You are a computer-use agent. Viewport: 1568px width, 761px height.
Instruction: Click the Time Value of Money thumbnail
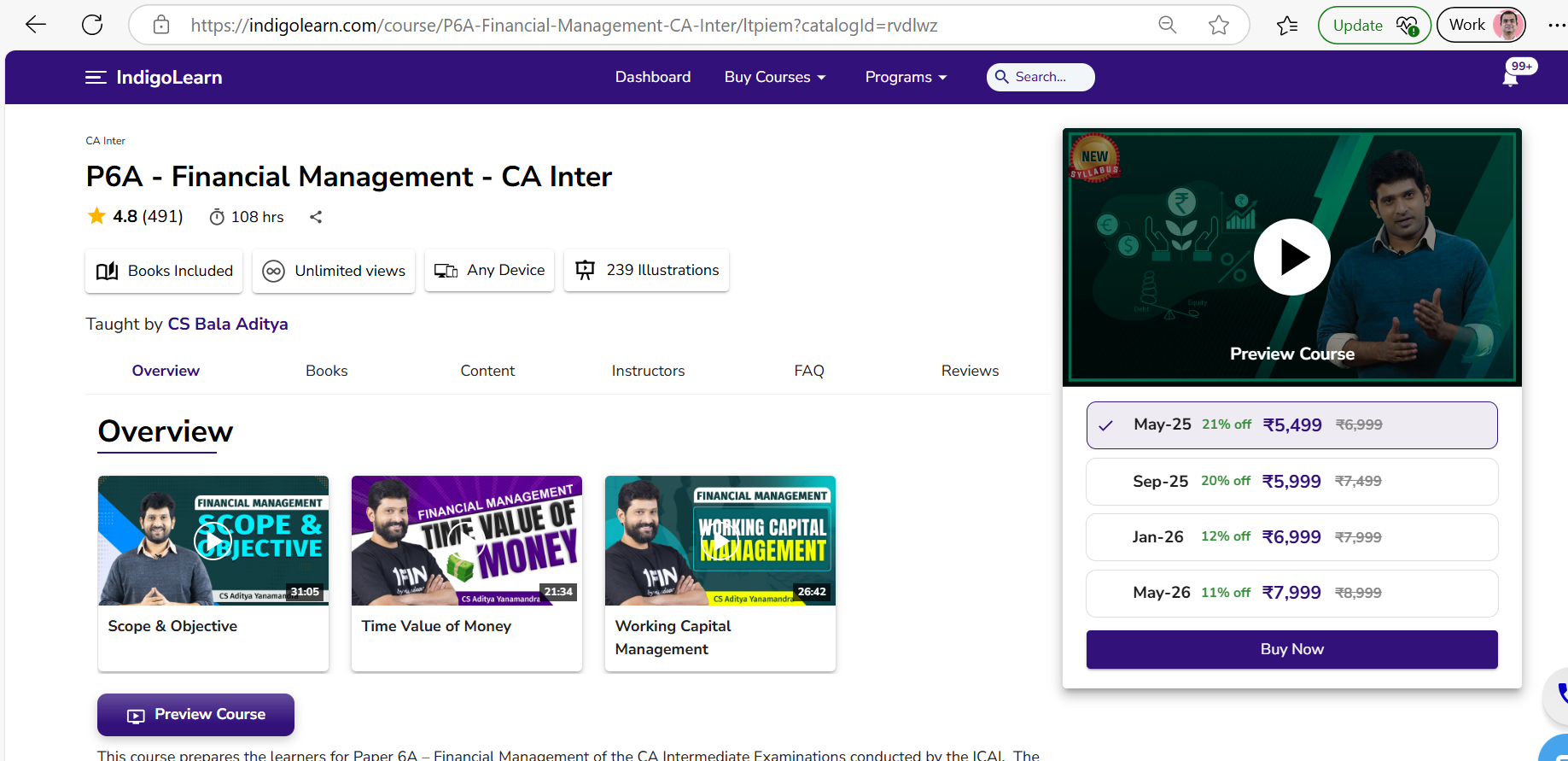pyautogui.click(x=467, y=541)
